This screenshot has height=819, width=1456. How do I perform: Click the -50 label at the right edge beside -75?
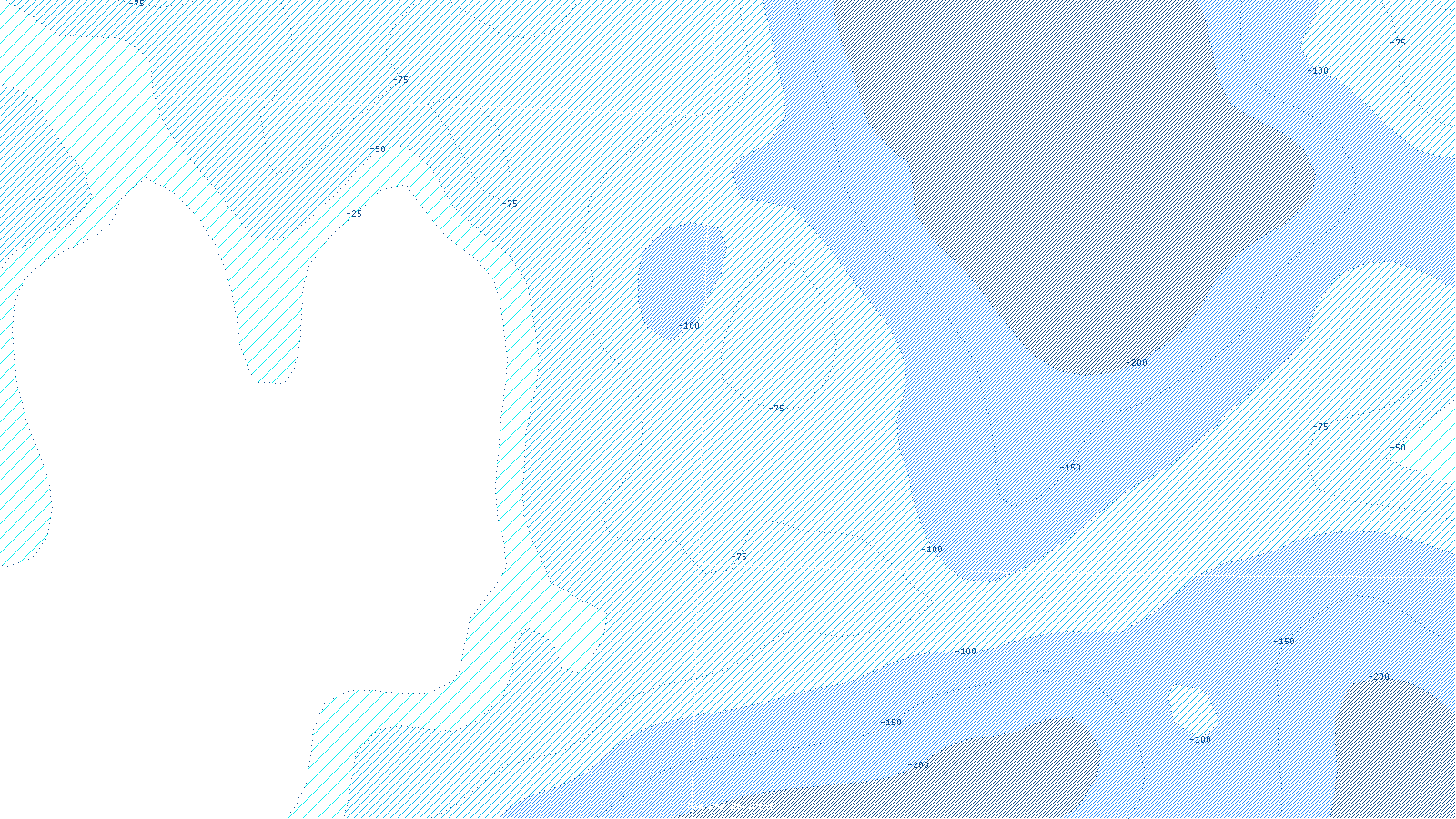tap(1398, 448)
